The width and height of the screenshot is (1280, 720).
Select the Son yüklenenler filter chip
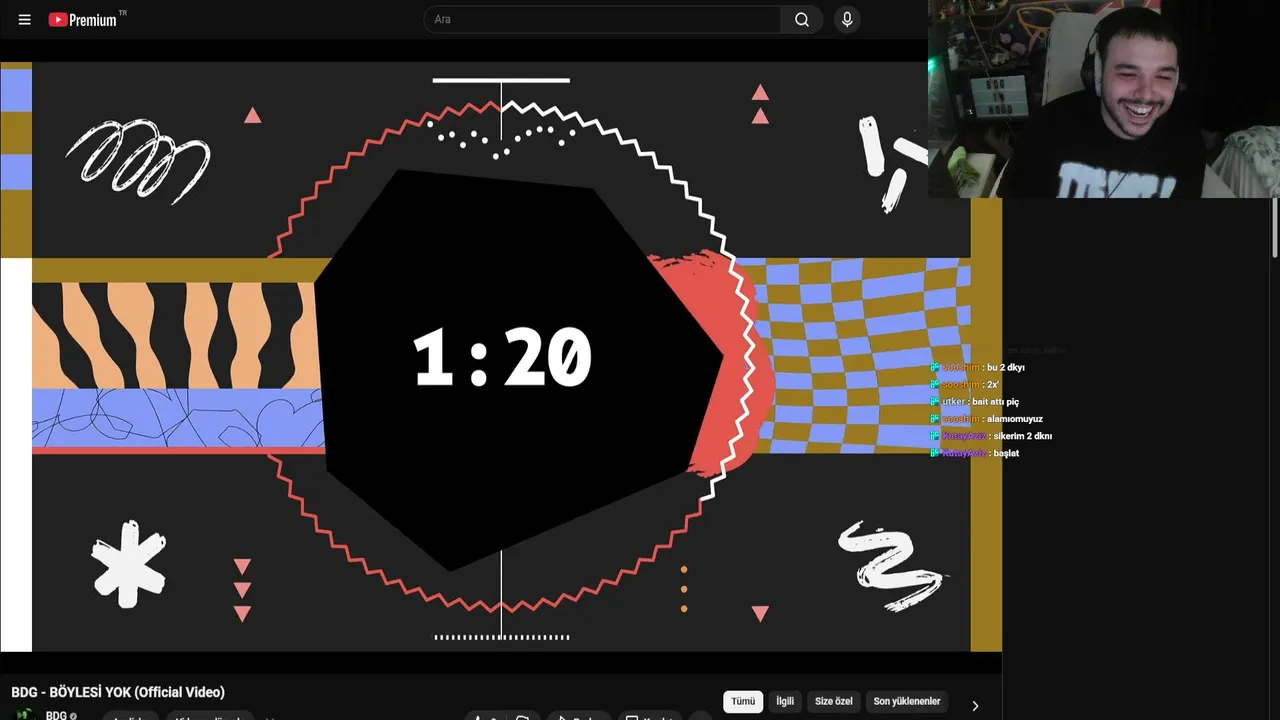click(907, 702)
